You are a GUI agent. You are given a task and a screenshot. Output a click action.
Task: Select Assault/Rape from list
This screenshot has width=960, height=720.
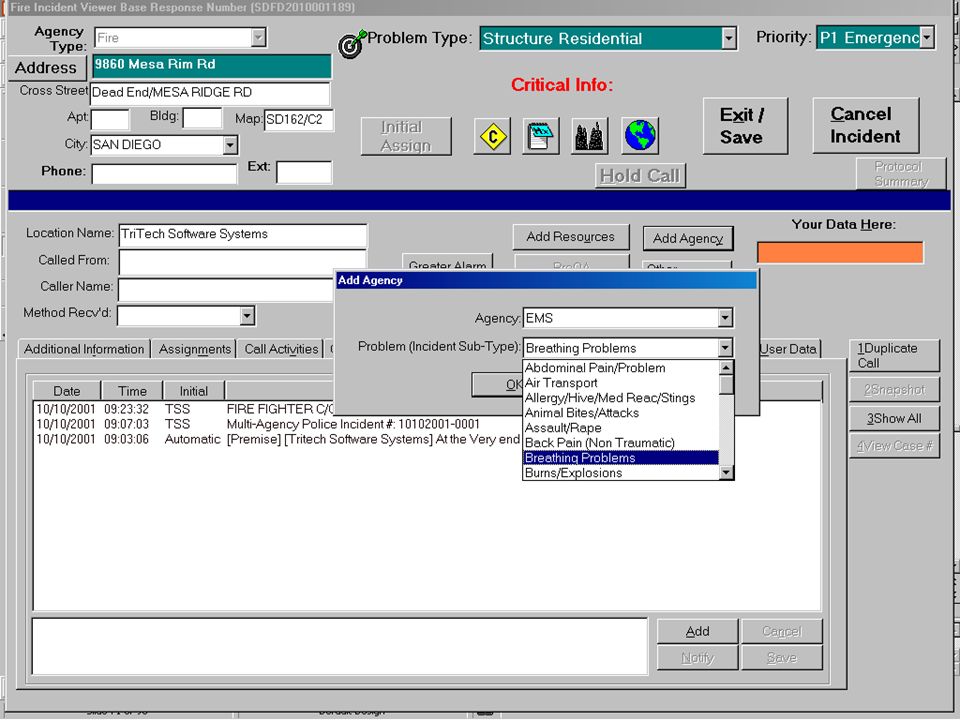620,428
